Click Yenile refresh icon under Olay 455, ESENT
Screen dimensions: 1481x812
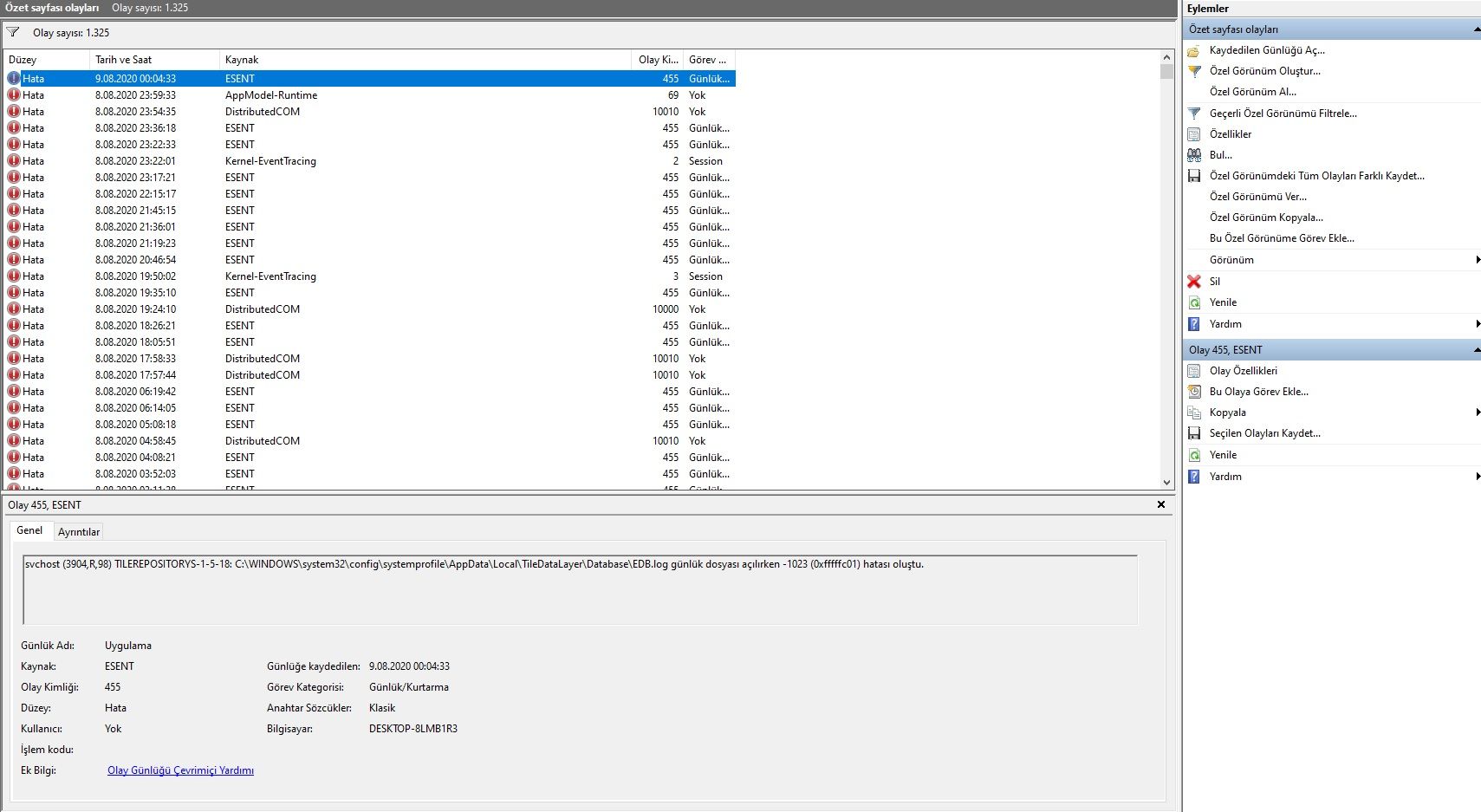coord(1194,455)
